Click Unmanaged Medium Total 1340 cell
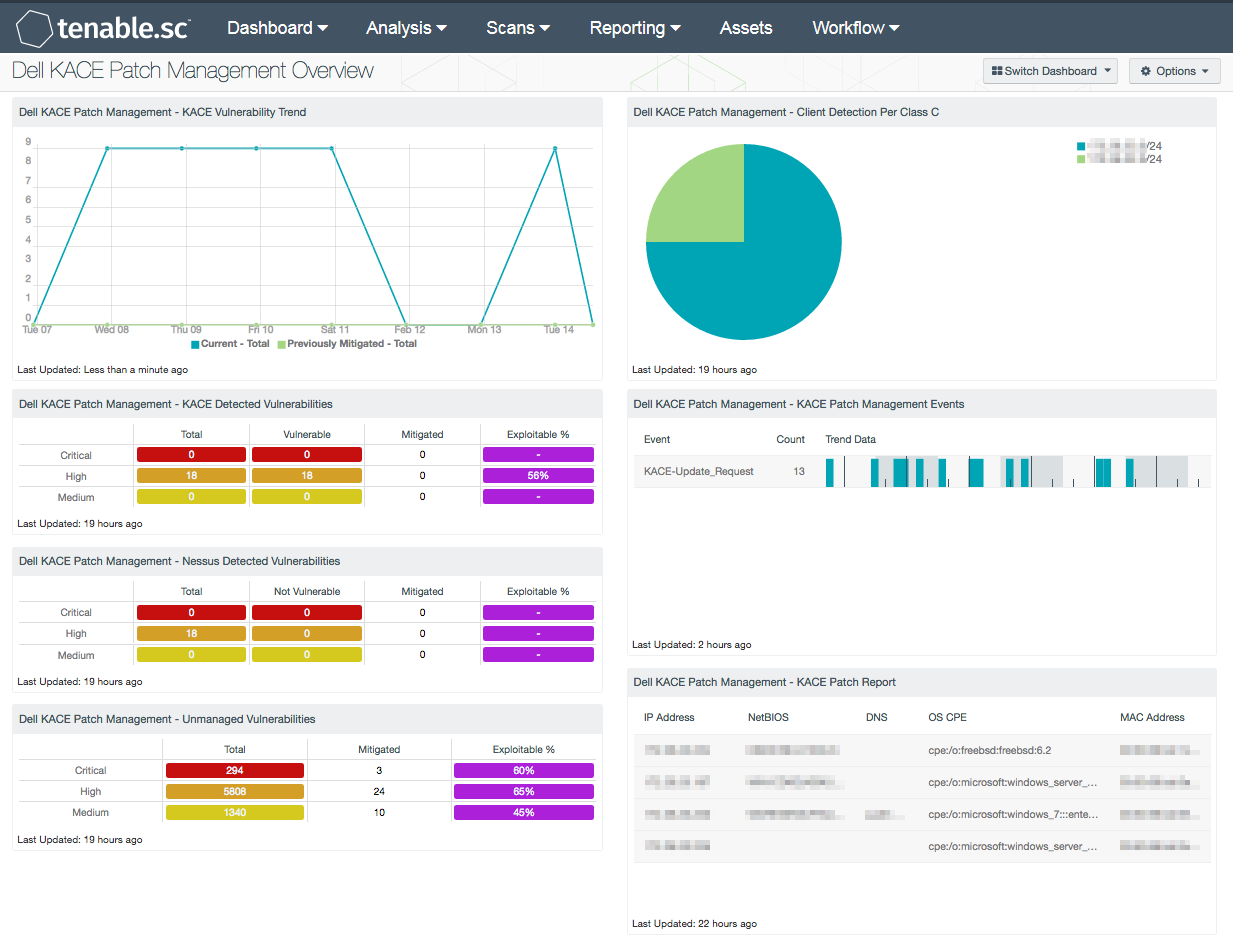 (235, 813)
